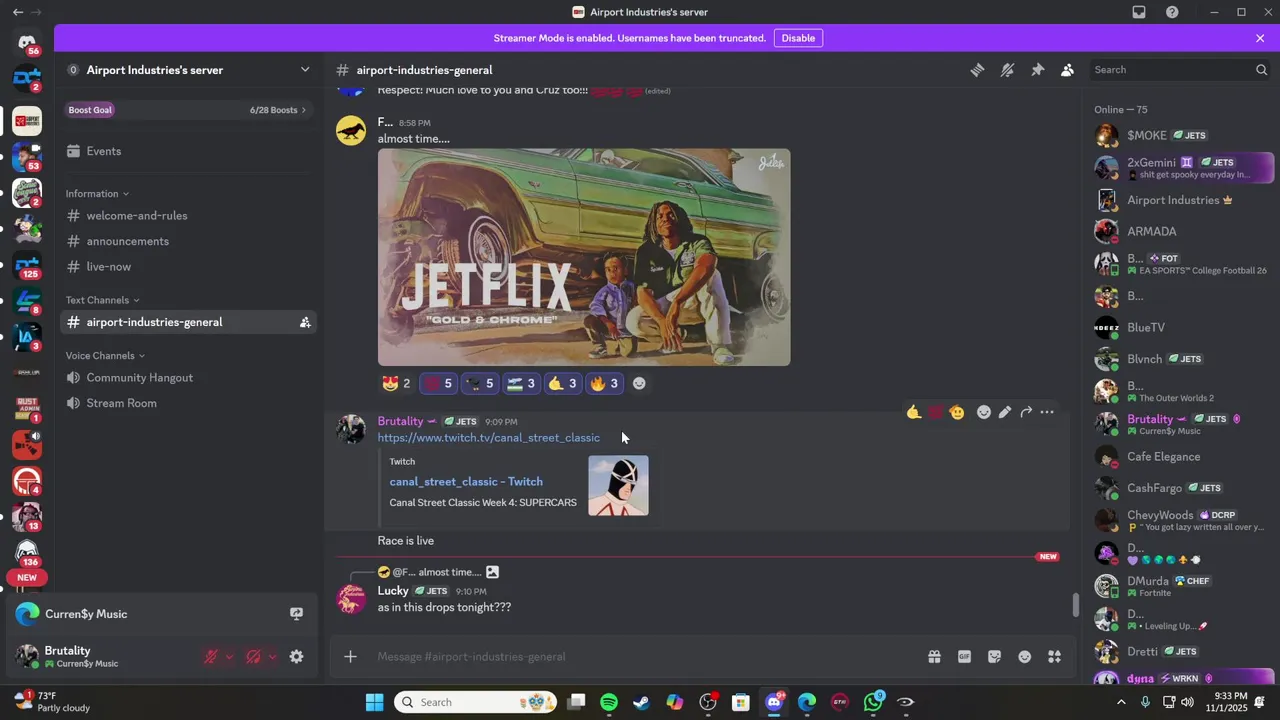Open Windows Start menu
Screen dimensions: 1280x720
click(374, 702)
